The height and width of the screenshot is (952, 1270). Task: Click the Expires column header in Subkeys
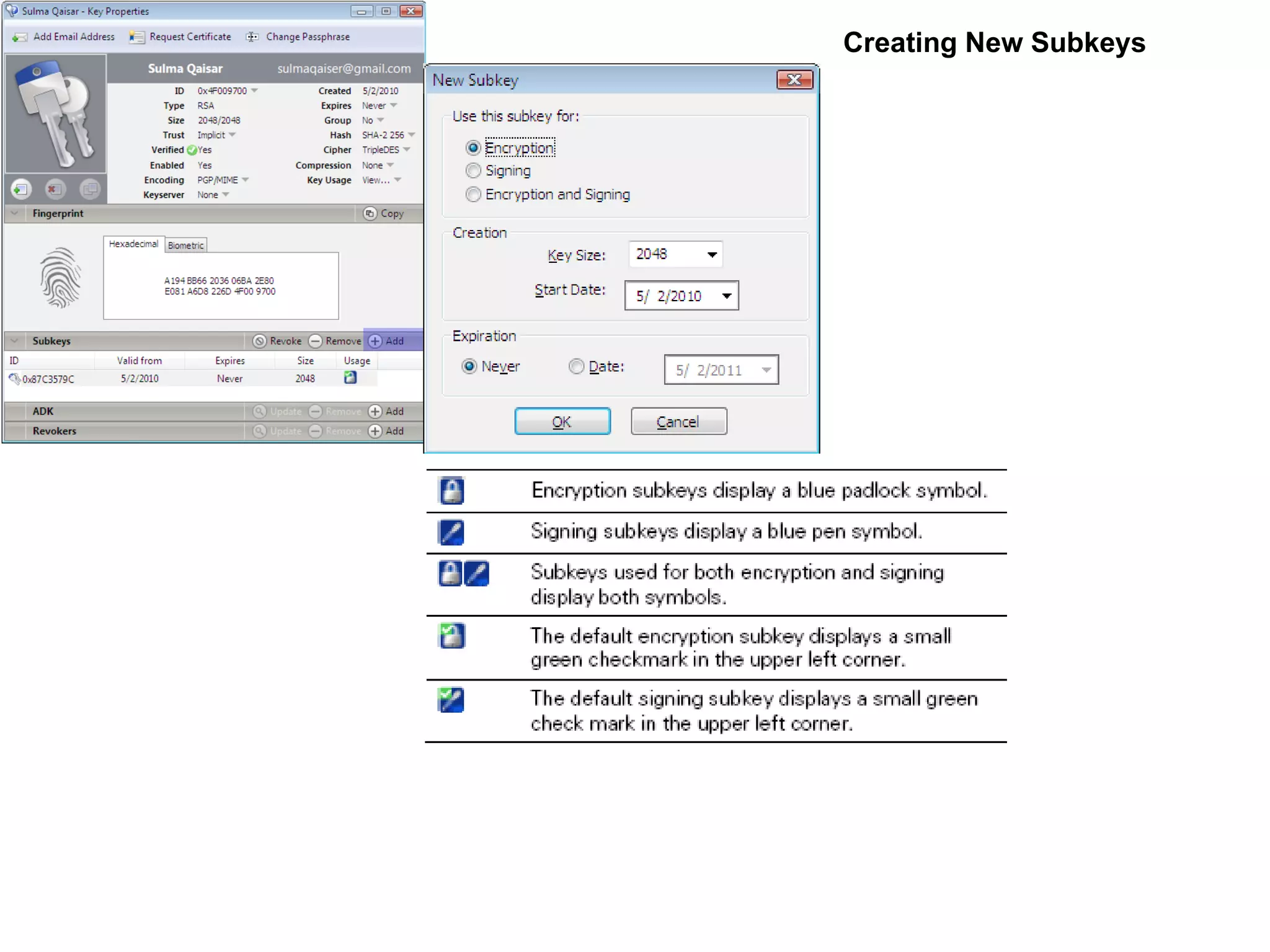tap(230, 361)
